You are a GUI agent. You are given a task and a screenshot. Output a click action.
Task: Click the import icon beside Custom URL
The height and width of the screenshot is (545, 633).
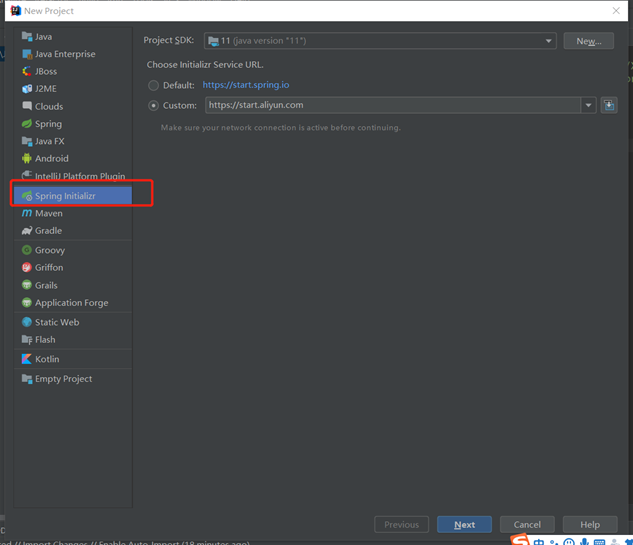click(x=609, y=105)
